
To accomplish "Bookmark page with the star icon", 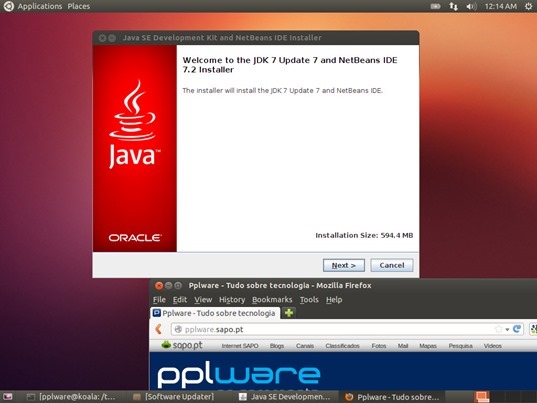I will (498, 329).
